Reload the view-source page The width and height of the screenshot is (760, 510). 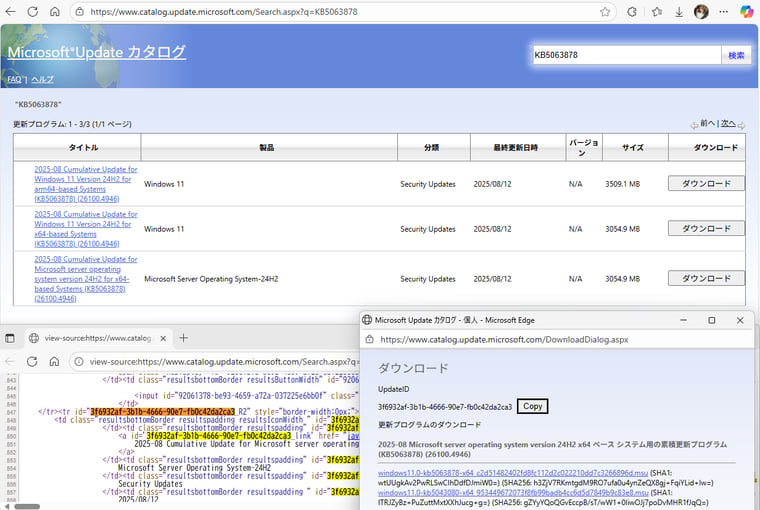tap(32, 362)
